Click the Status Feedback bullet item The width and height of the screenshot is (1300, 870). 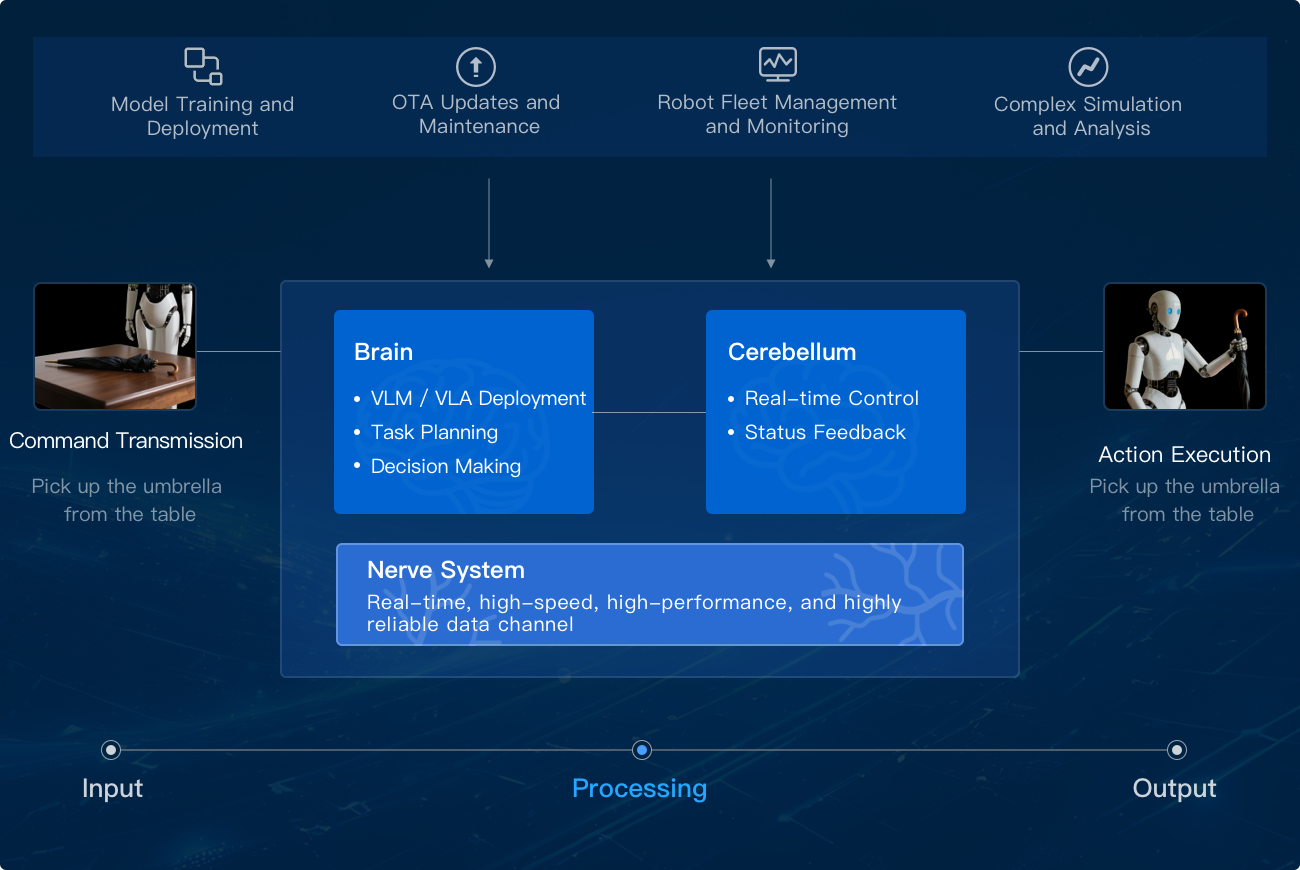point(825,432)
